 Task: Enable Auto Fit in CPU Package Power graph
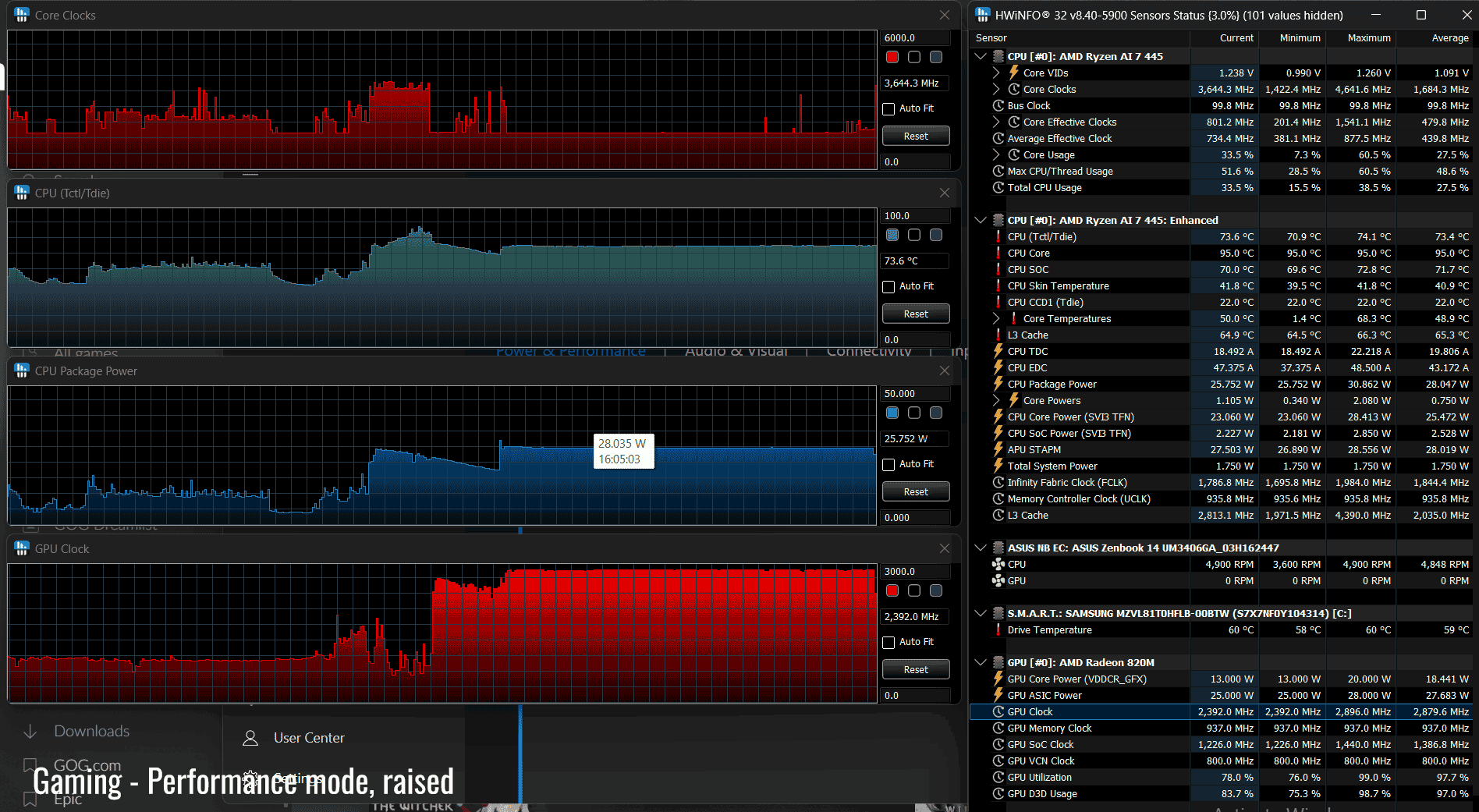888,465
